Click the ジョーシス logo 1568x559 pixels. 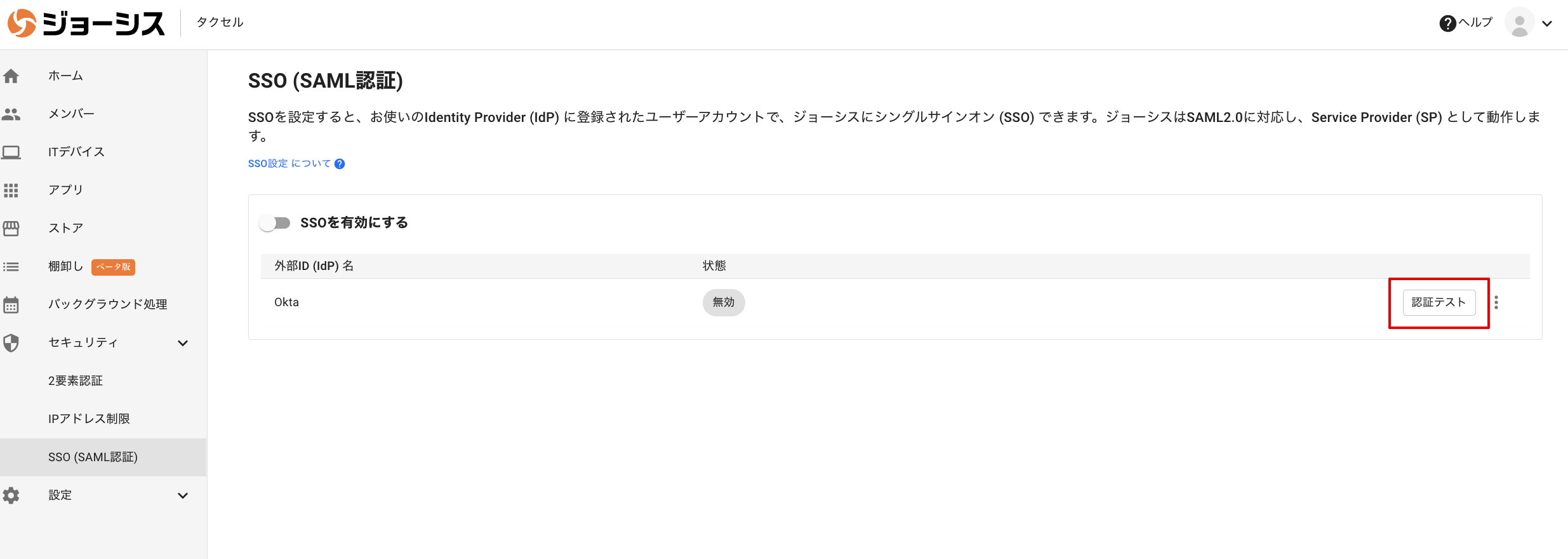point(86,24)
